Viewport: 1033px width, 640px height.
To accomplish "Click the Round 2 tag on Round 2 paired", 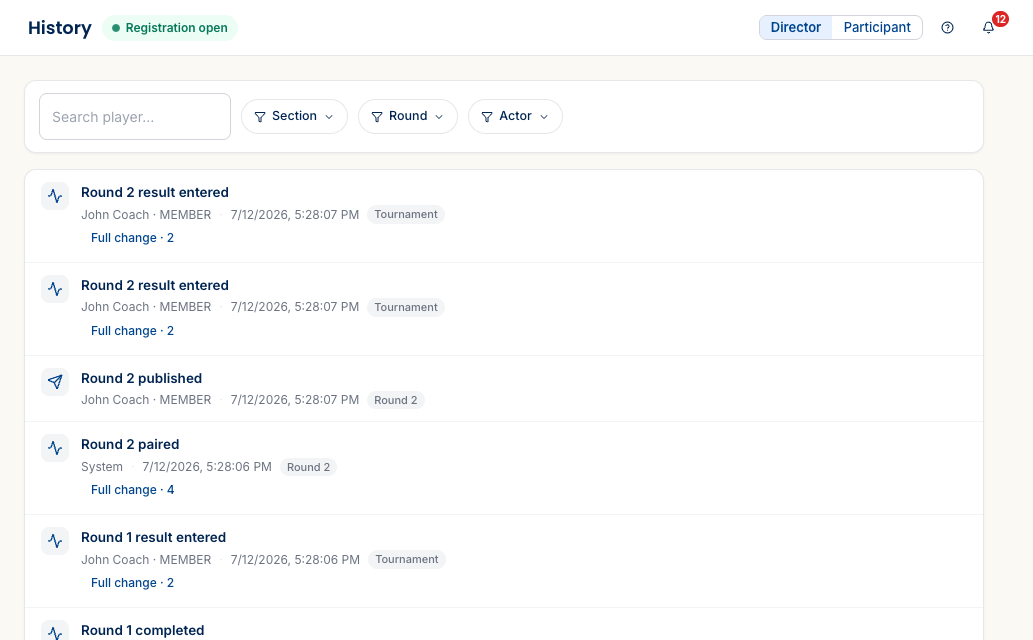I will point(308,467).
